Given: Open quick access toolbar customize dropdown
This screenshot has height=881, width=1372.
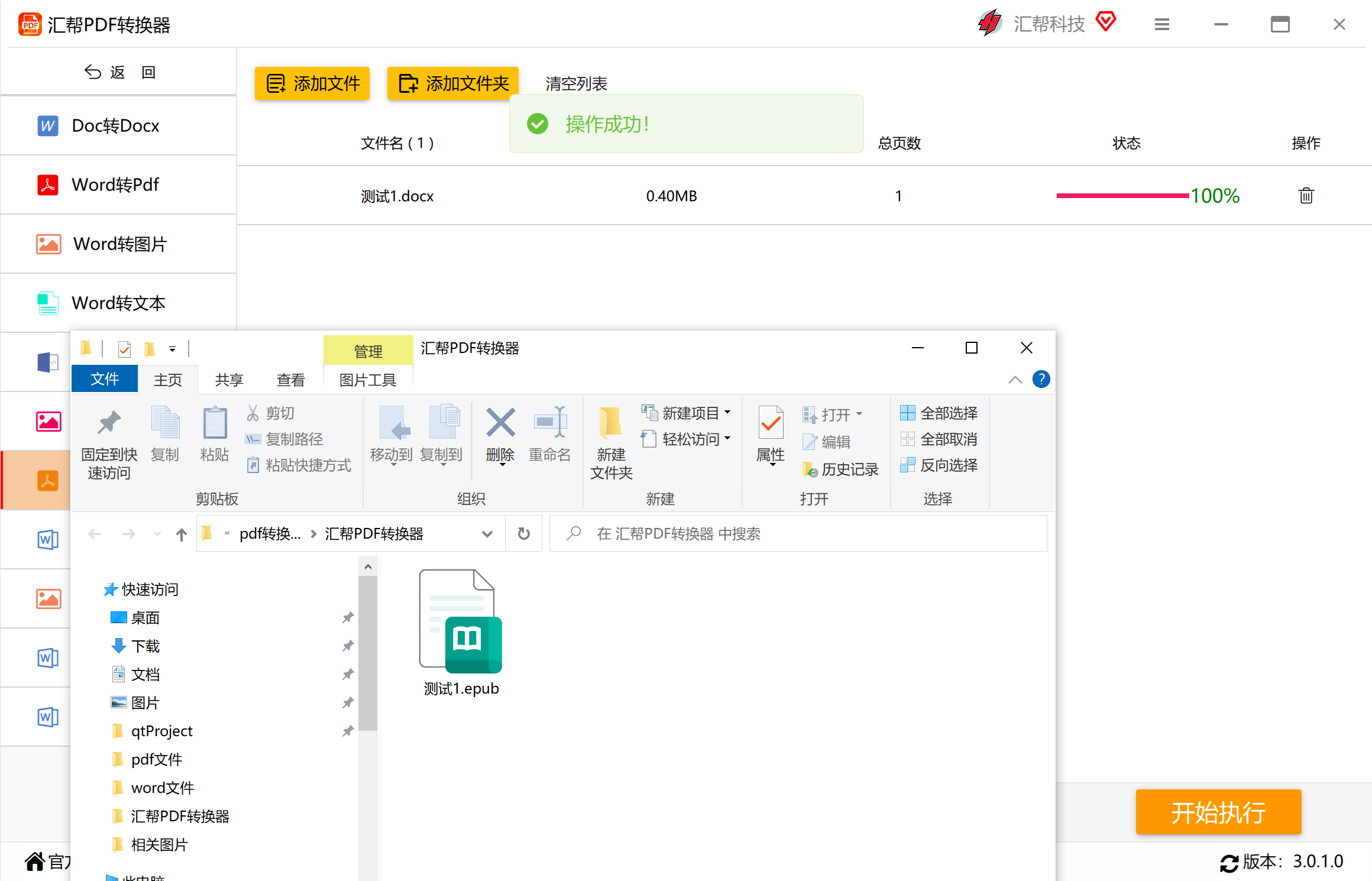Looking at the screenshot, I should 172,349.
